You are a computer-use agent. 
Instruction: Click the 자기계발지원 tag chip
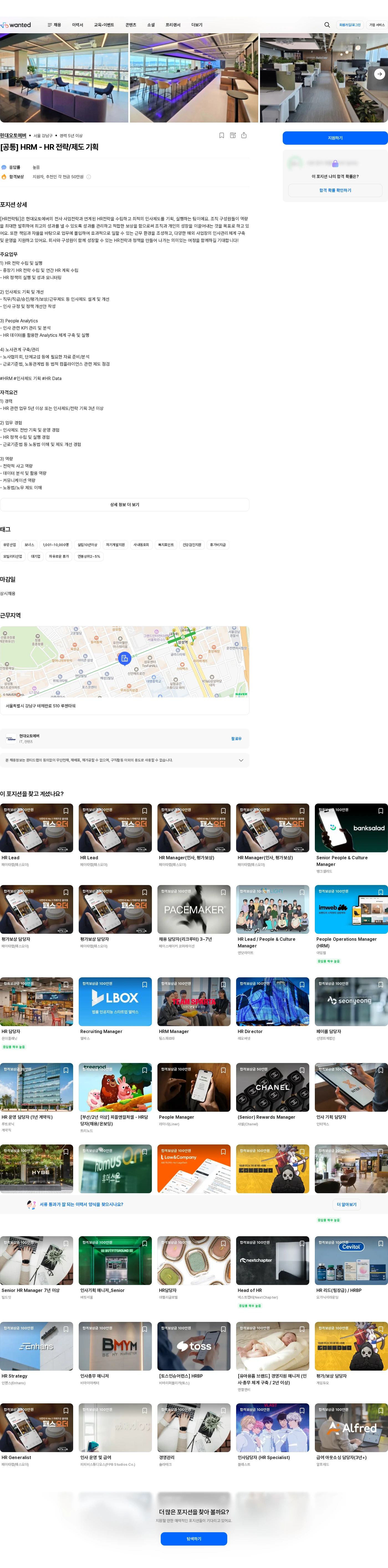point(115,545)
